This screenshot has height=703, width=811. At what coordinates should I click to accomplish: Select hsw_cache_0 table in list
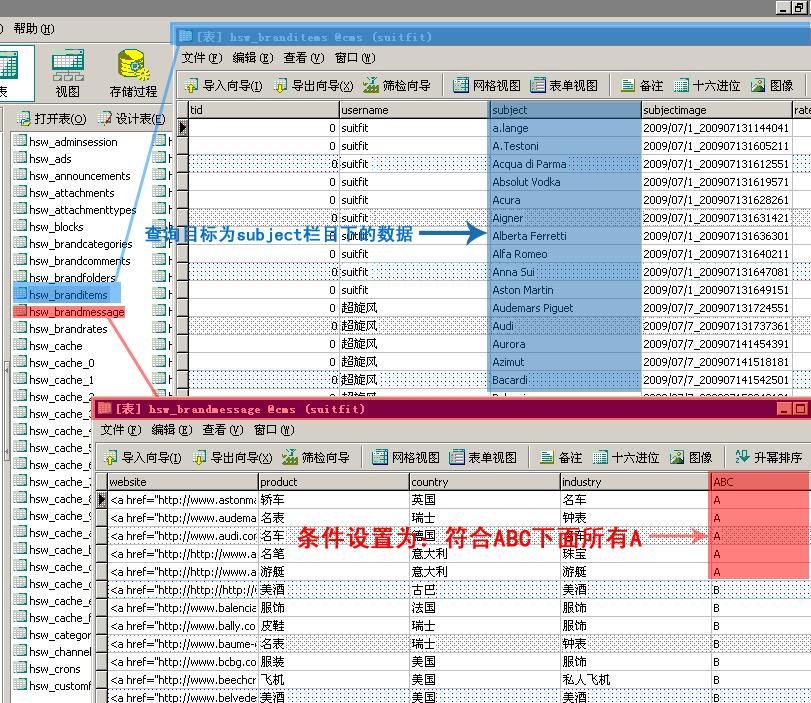tap(54, 363)
